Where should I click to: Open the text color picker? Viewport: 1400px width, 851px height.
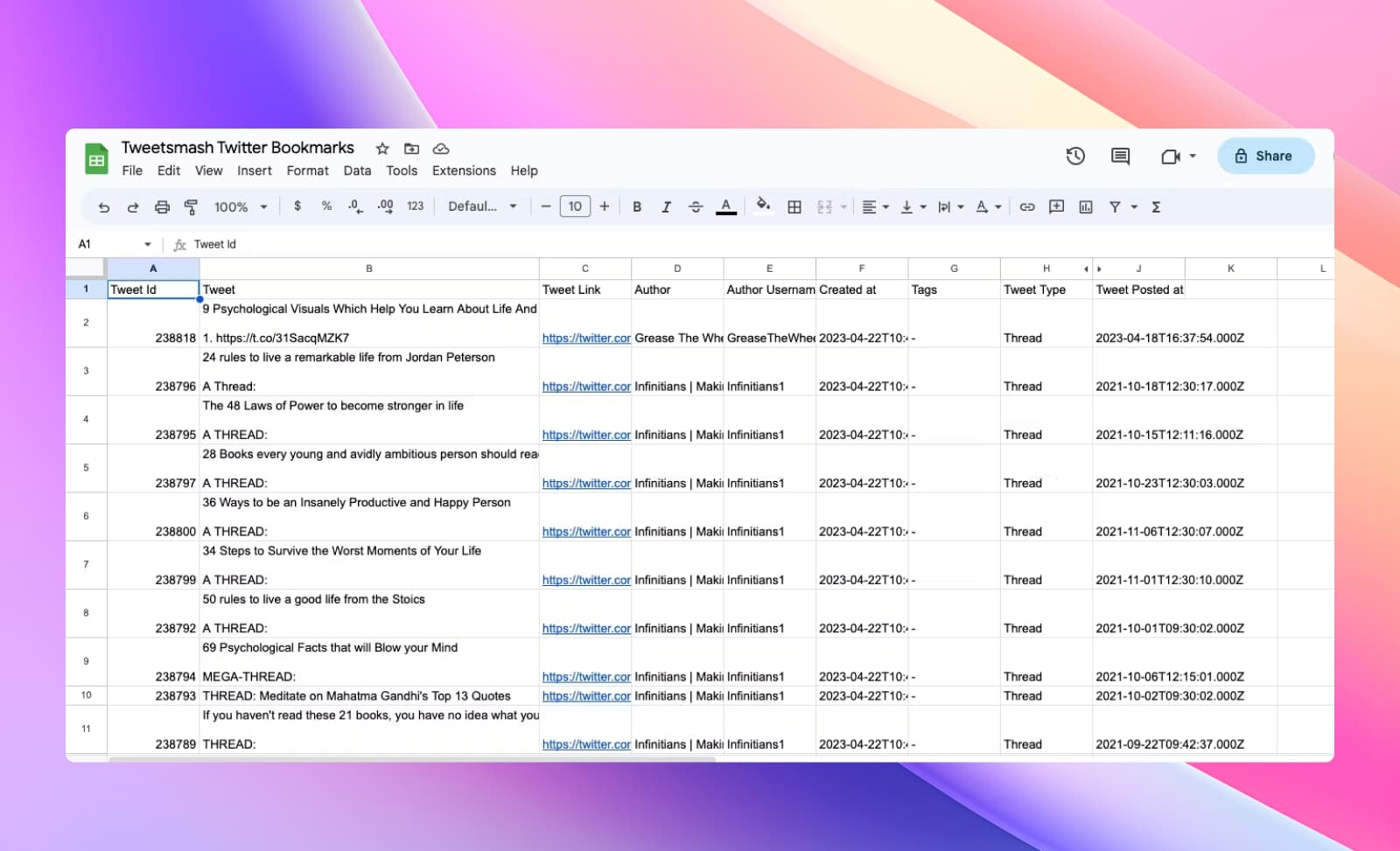725,207
